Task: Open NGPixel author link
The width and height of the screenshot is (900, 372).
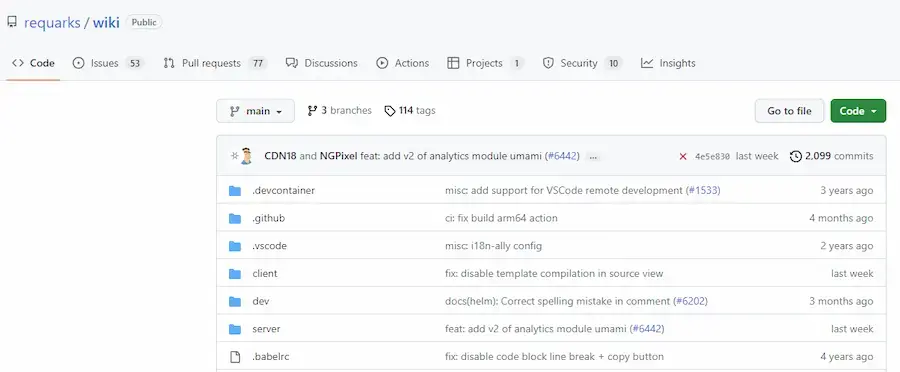Action: click(x=338, y=156)
